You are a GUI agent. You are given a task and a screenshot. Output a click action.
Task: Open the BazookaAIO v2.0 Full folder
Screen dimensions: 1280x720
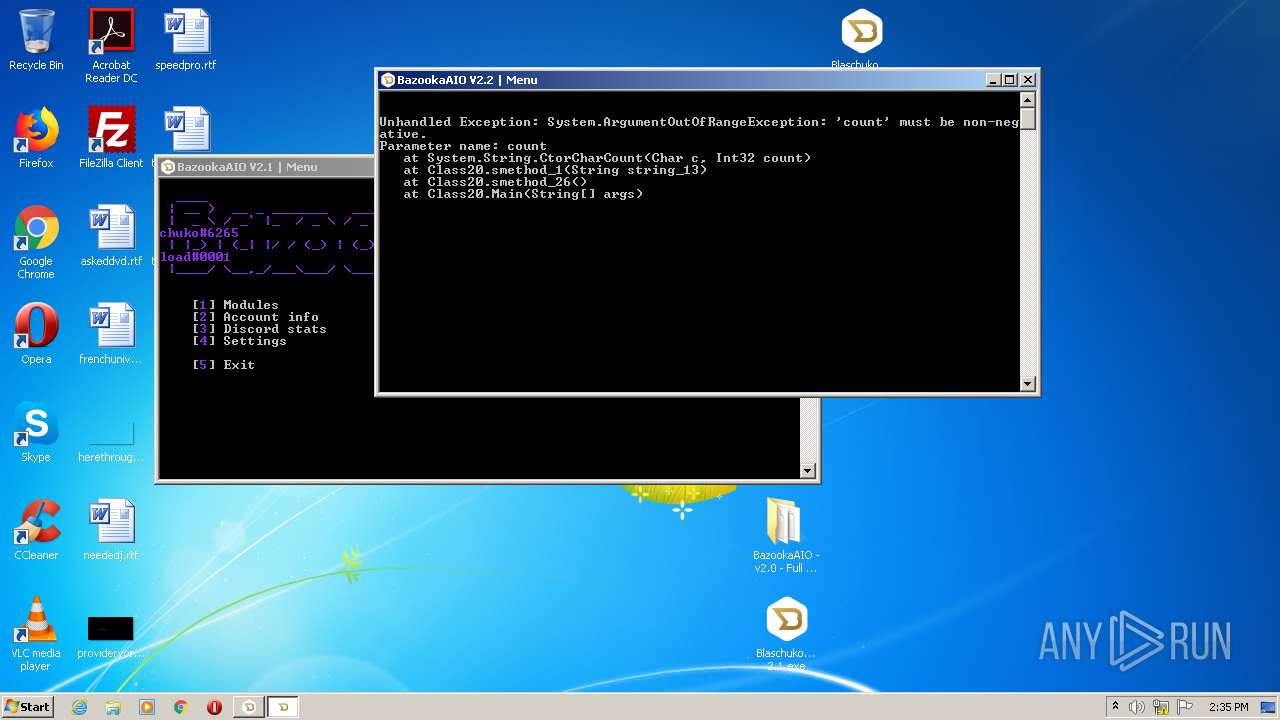(786, 535)
